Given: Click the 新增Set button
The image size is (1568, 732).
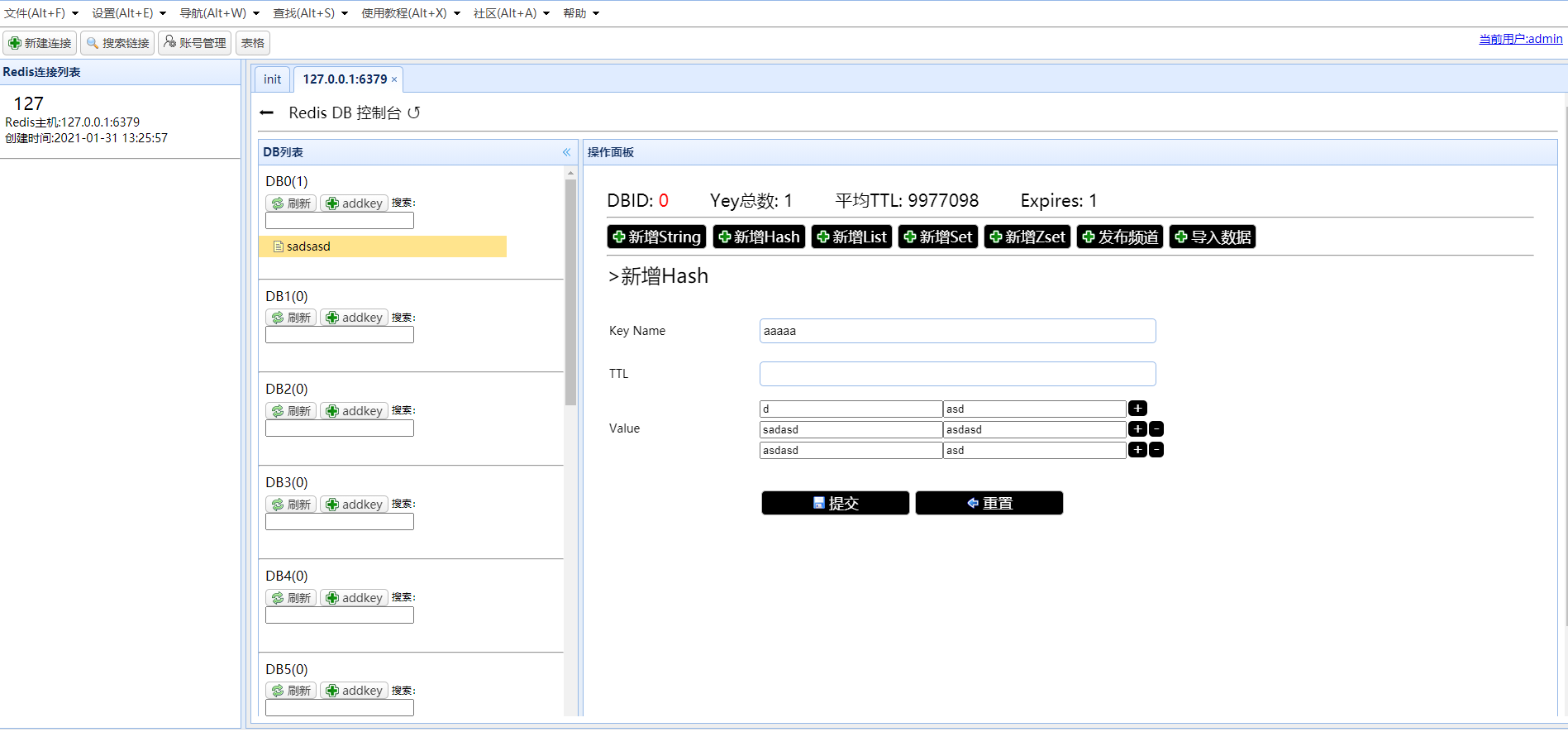Looking at the screenshot, I should coord(938,237).
